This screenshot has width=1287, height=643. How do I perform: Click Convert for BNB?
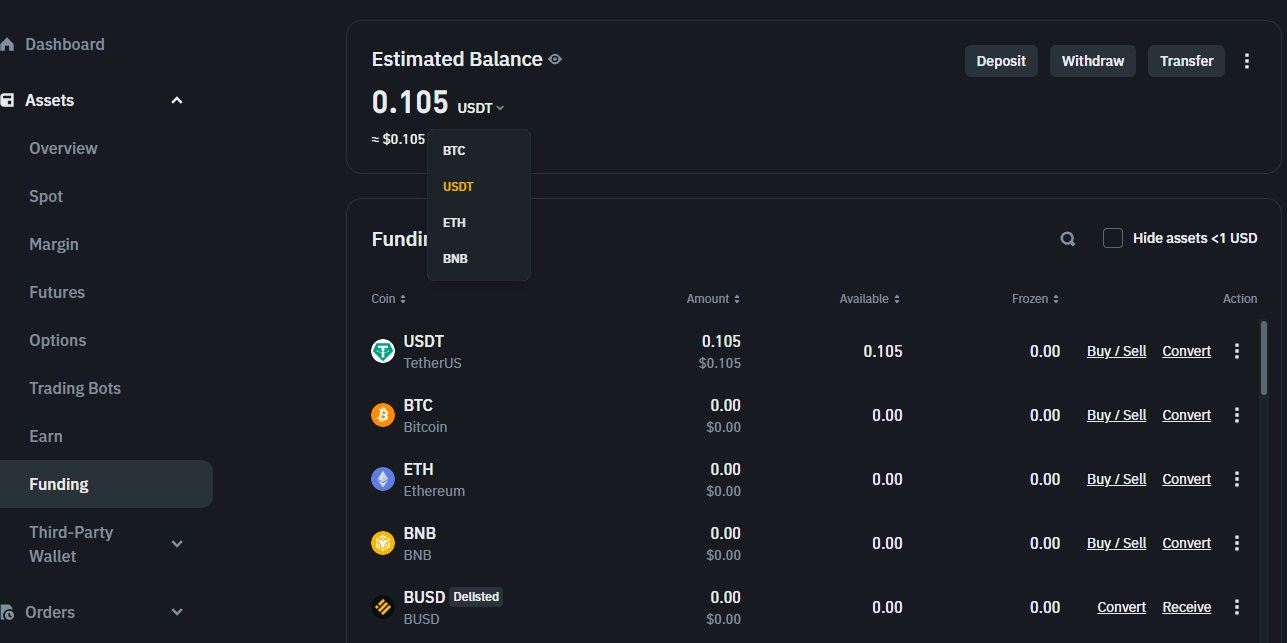coord(1187,543)
